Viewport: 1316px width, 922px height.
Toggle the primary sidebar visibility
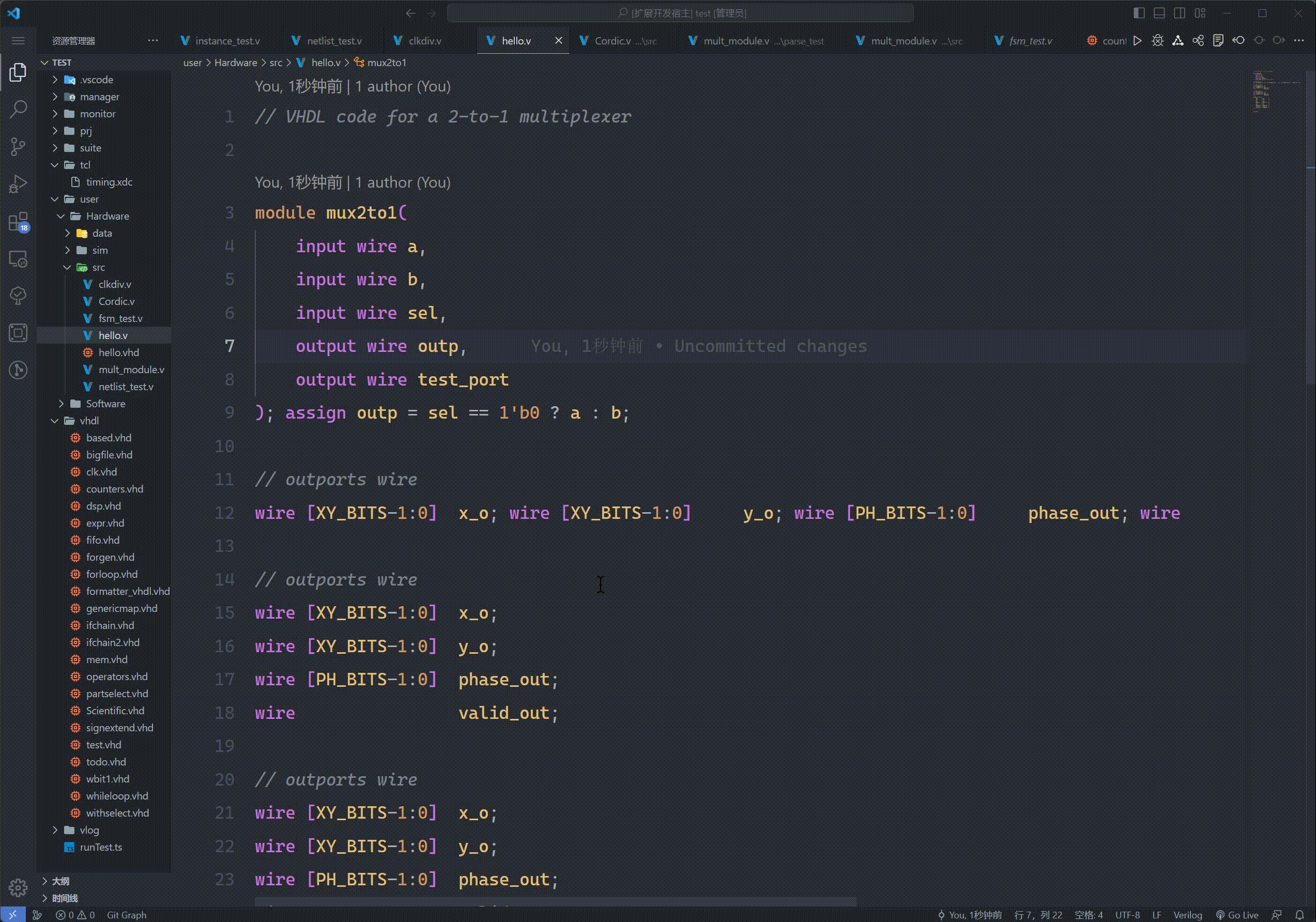coord(1139,12)
